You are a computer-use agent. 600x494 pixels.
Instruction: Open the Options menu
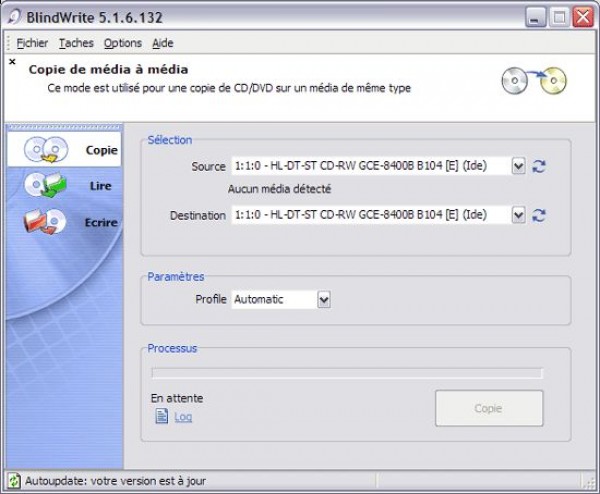coord(123,43)
